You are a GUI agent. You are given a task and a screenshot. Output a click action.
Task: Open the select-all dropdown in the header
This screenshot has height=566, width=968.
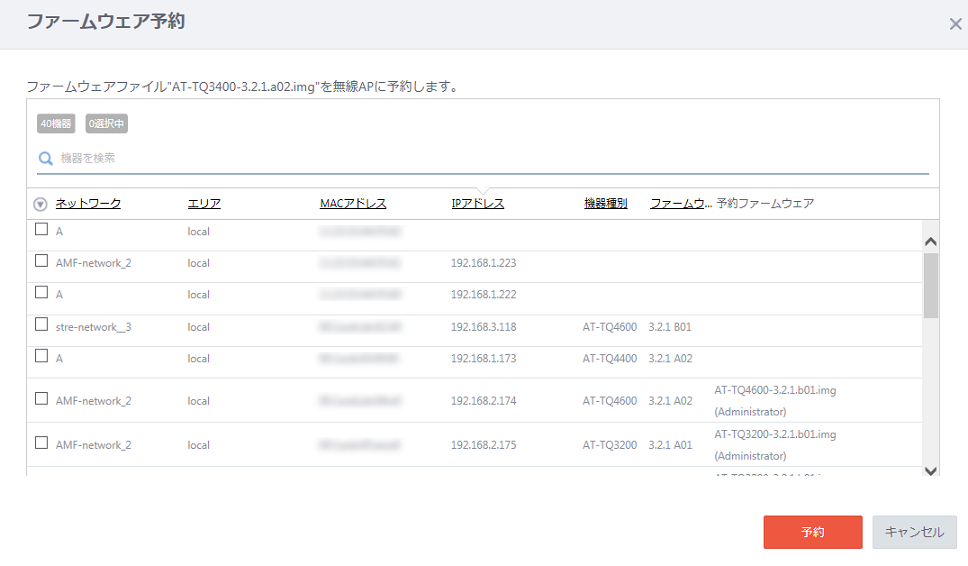(40, 204)
